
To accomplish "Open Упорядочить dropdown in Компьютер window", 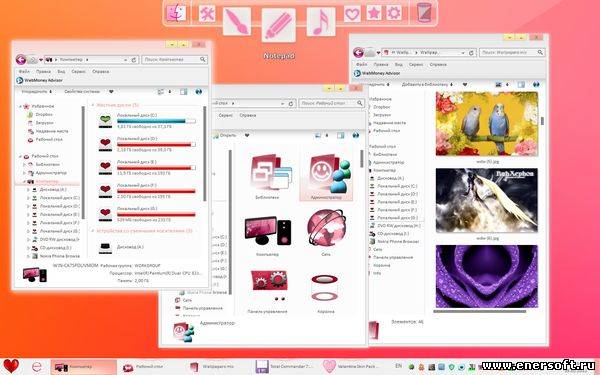I will tap(37, 92).
